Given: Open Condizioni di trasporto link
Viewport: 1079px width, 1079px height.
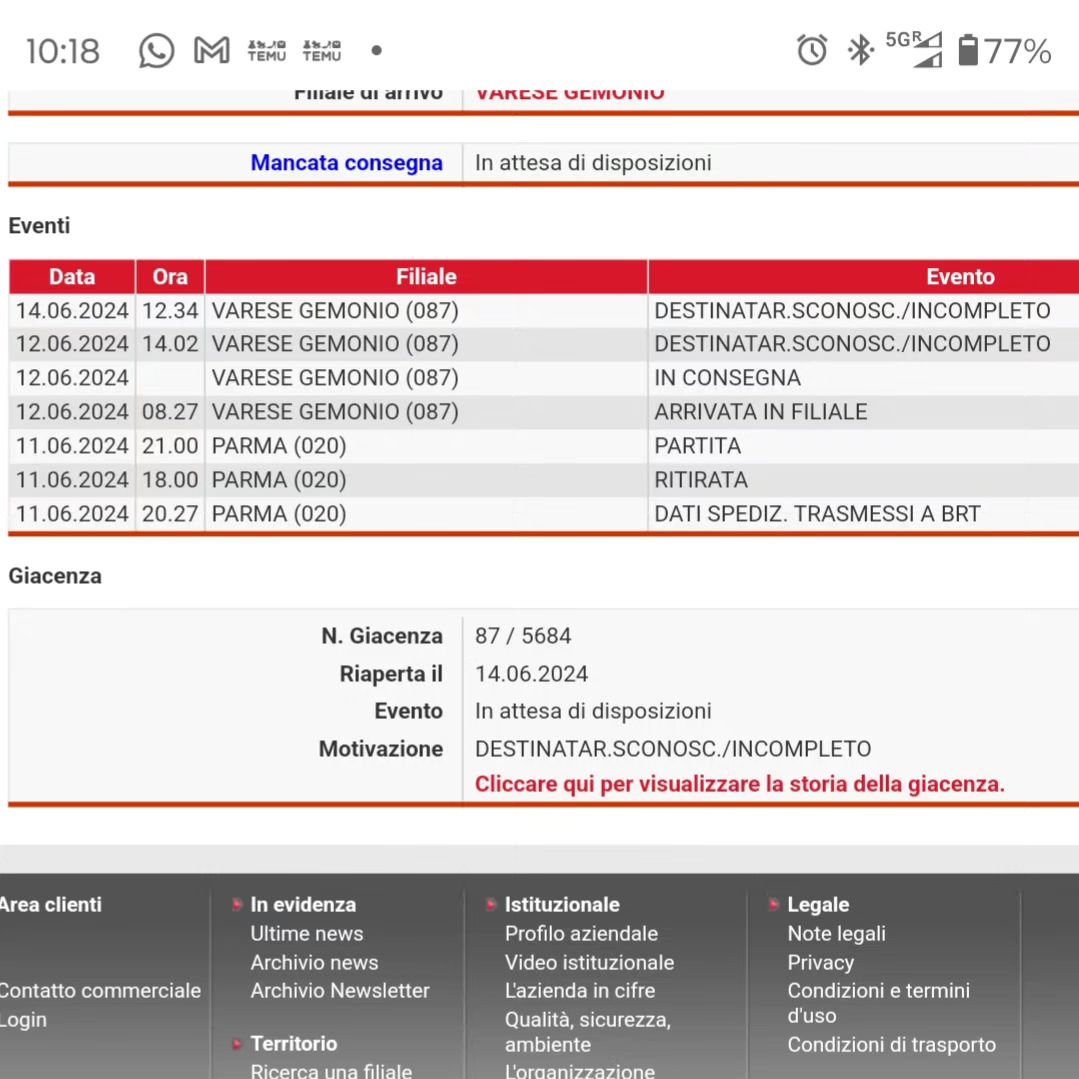Looking at the screenshot, I should coord(892,1045).
